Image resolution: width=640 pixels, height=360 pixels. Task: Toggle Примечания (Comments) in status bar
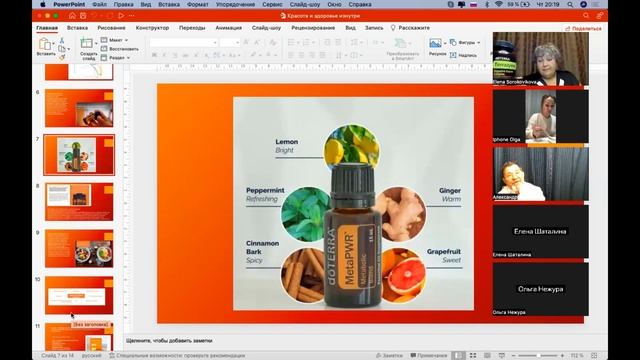click(x=429, y=356)
